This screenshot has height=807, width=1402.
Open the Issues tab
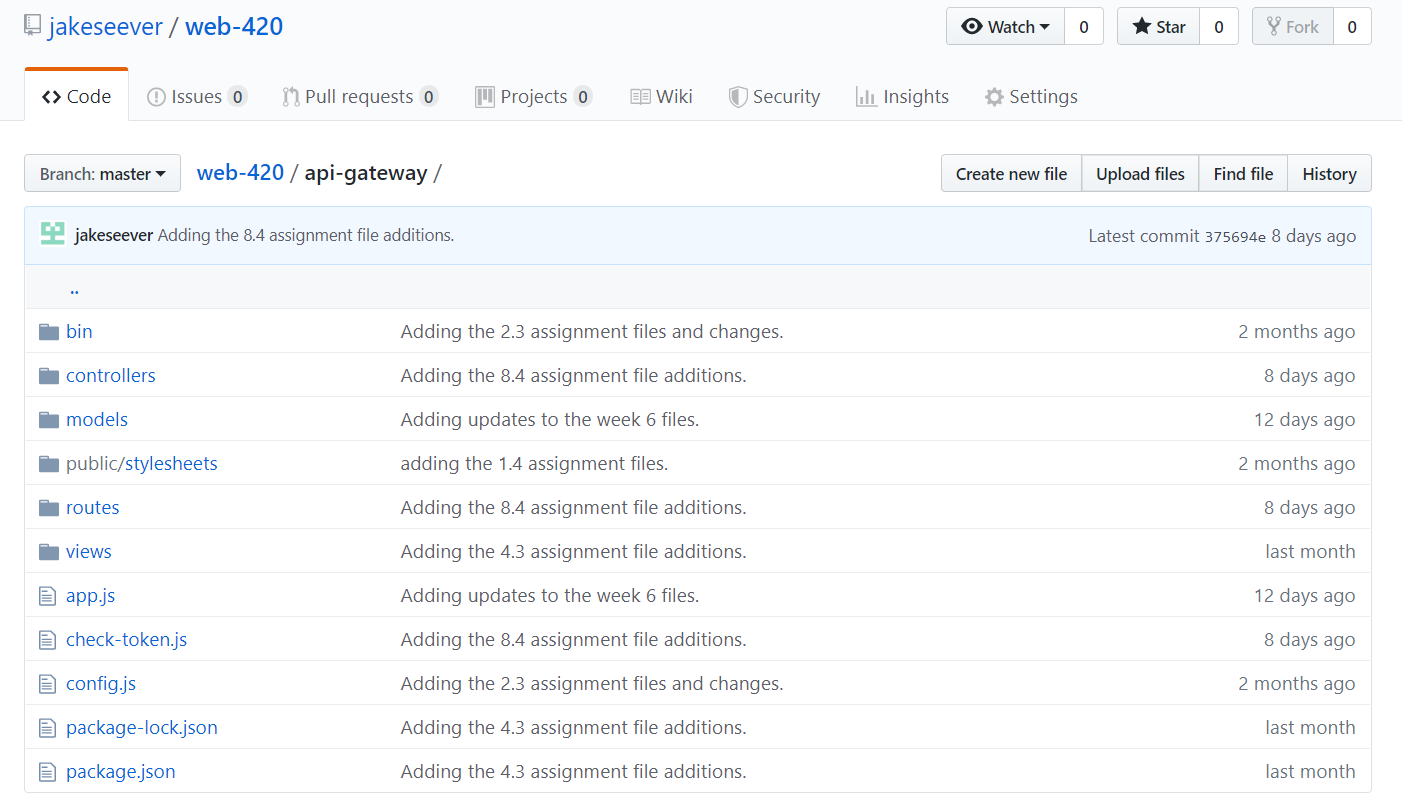197,96
